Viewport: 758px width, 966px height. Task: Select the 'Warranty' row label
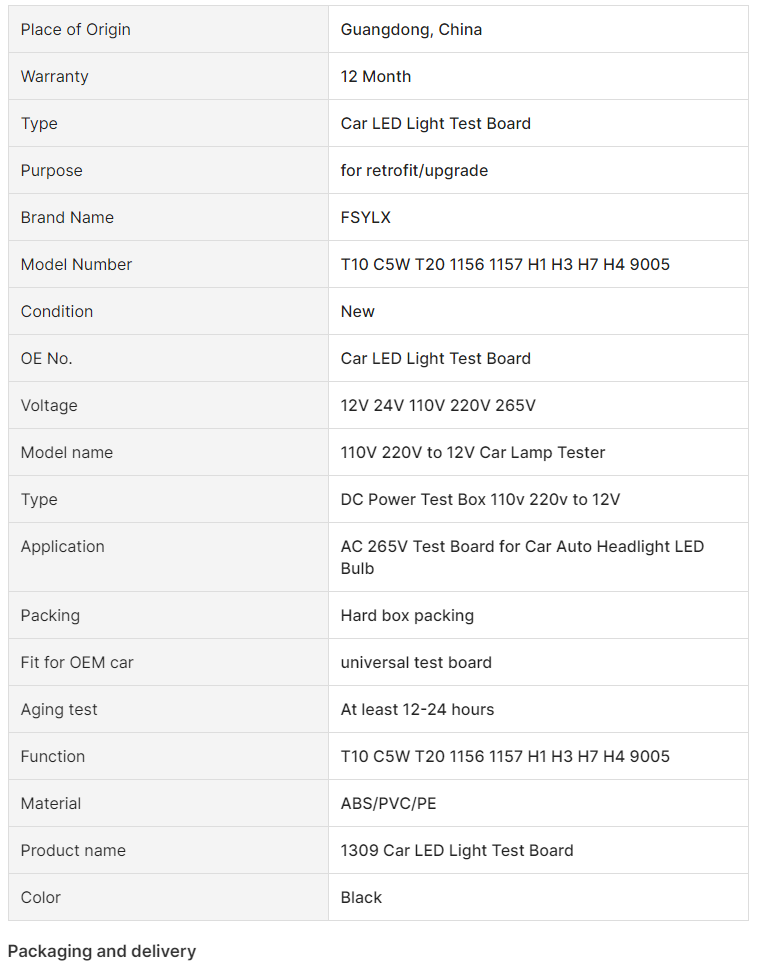pos(55,77)
